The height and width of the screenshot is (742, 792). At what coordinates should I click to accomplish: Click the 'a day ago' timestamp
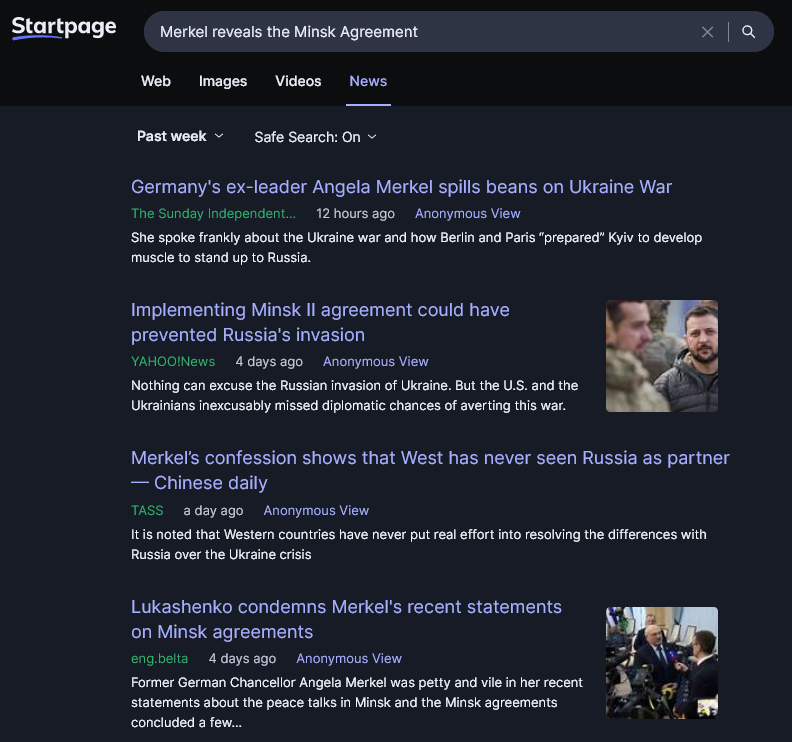point(213,511)
